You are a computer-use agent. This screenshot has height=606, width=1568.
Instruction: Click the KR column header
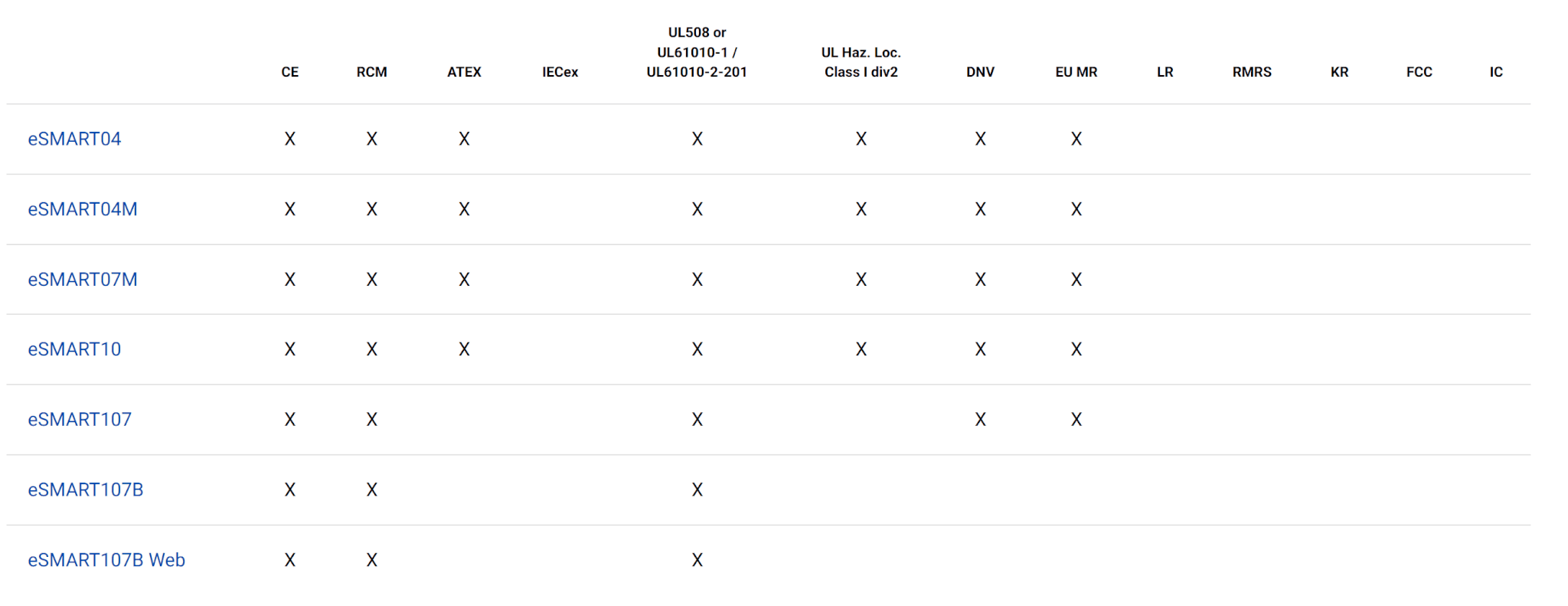coord(1339,72)
